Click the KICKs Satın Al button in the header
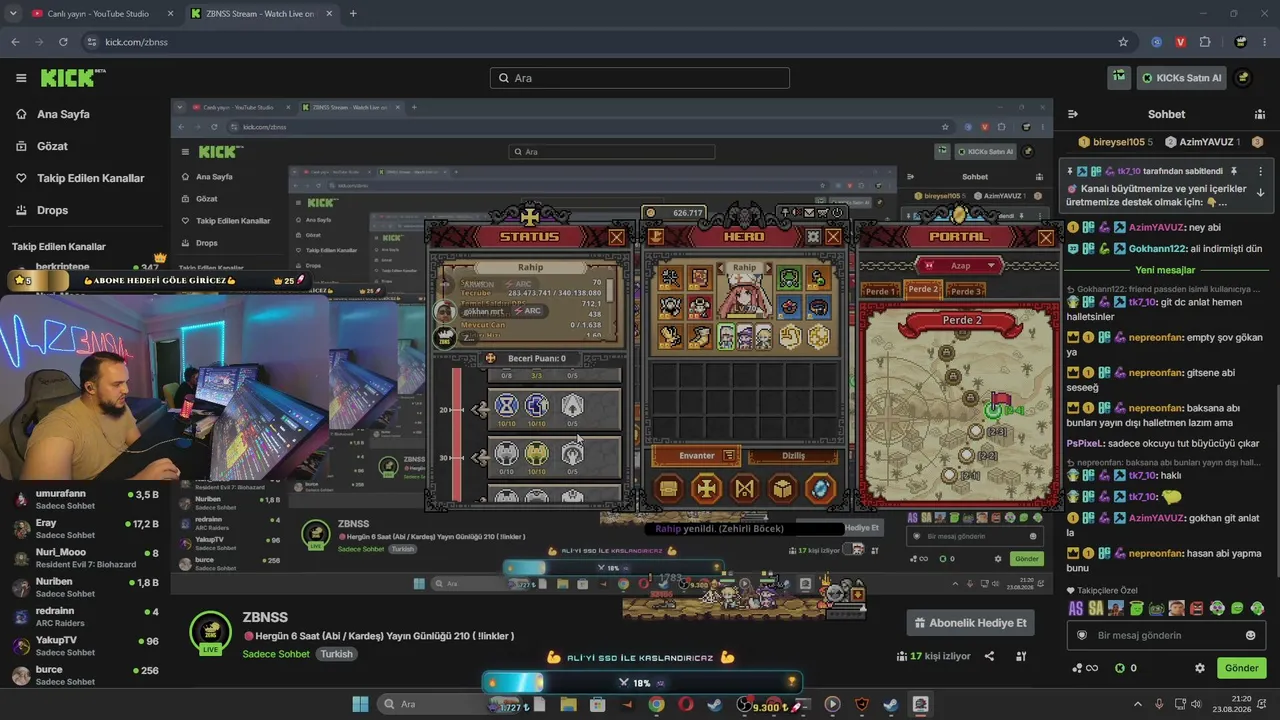 click(x=1182, y=78)
